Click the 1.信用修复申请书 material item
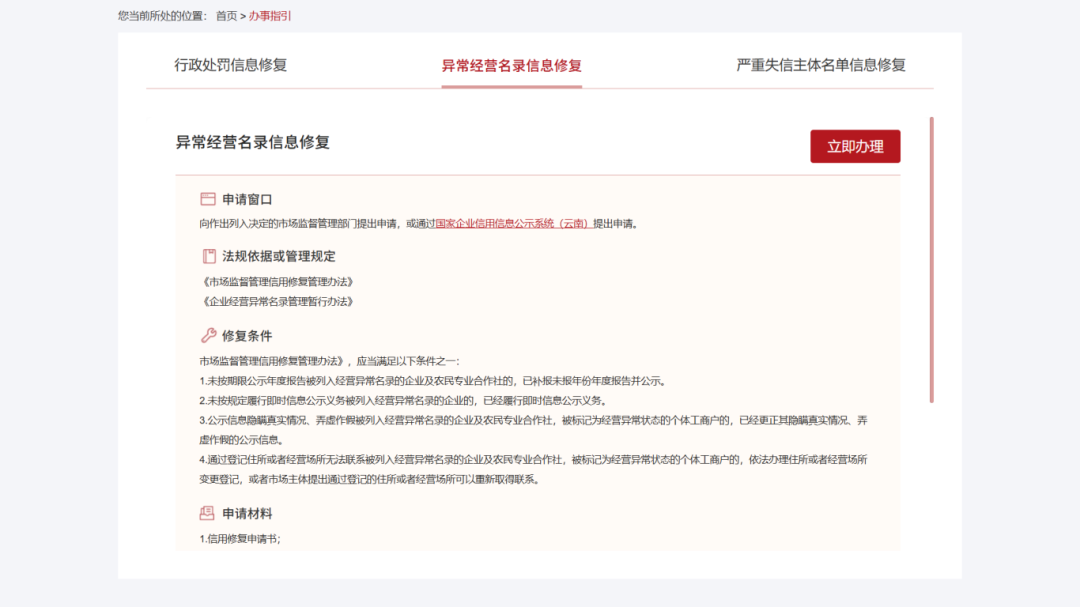Screen dimensions: 1080x607 tap(240, 539)
